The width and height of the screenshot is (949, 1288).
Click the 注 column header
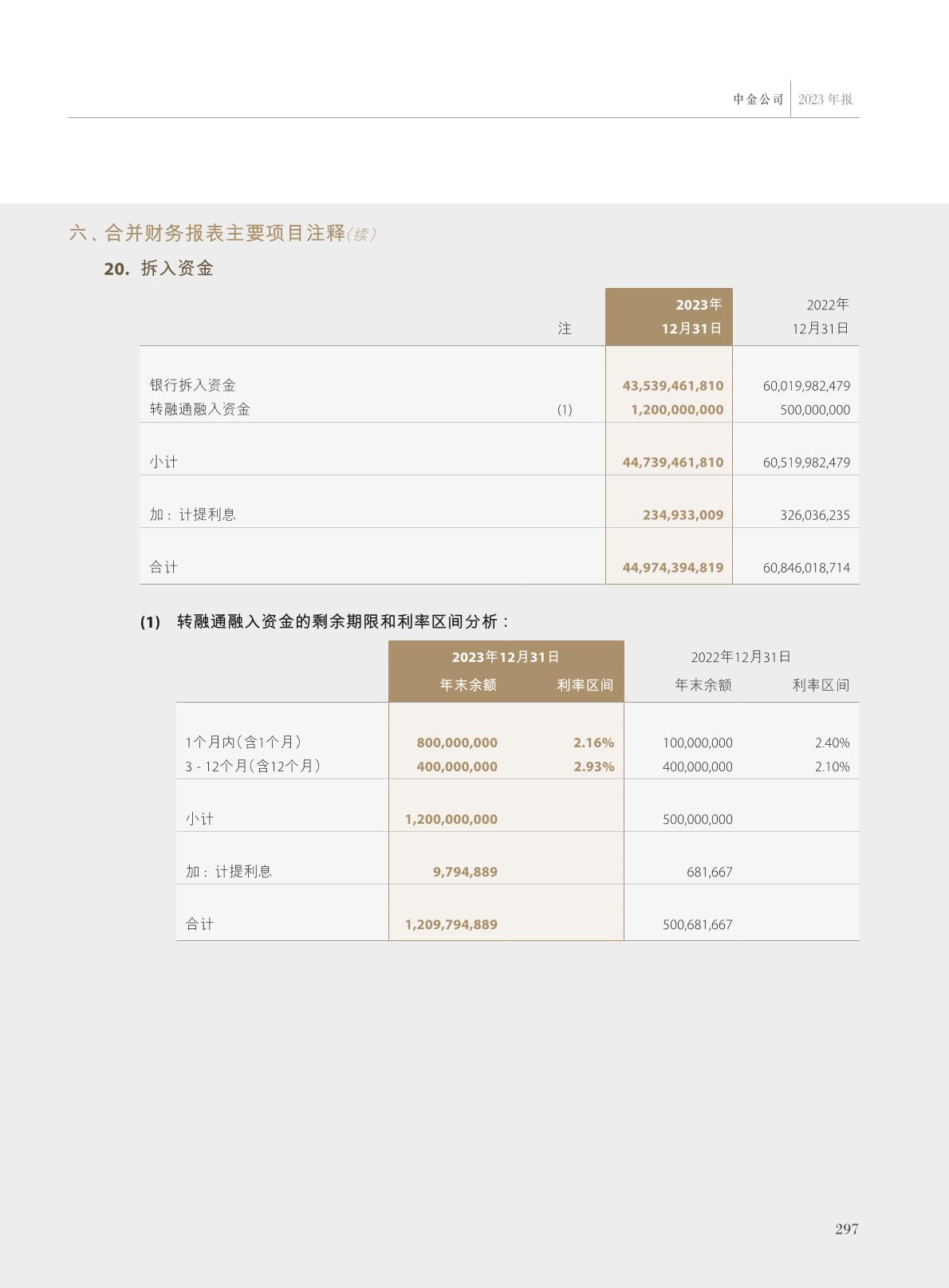(x=565, y=329)
